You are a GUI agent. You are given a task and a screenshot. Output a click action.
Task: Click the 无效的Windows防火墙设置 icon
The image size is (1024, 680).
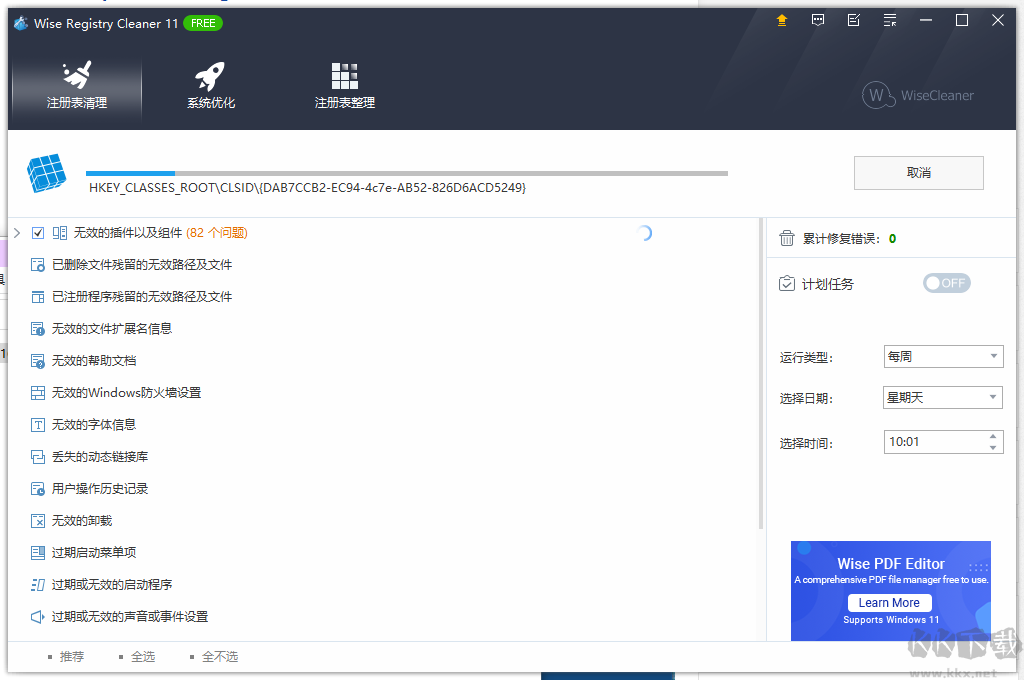click(x=38, y=393)
